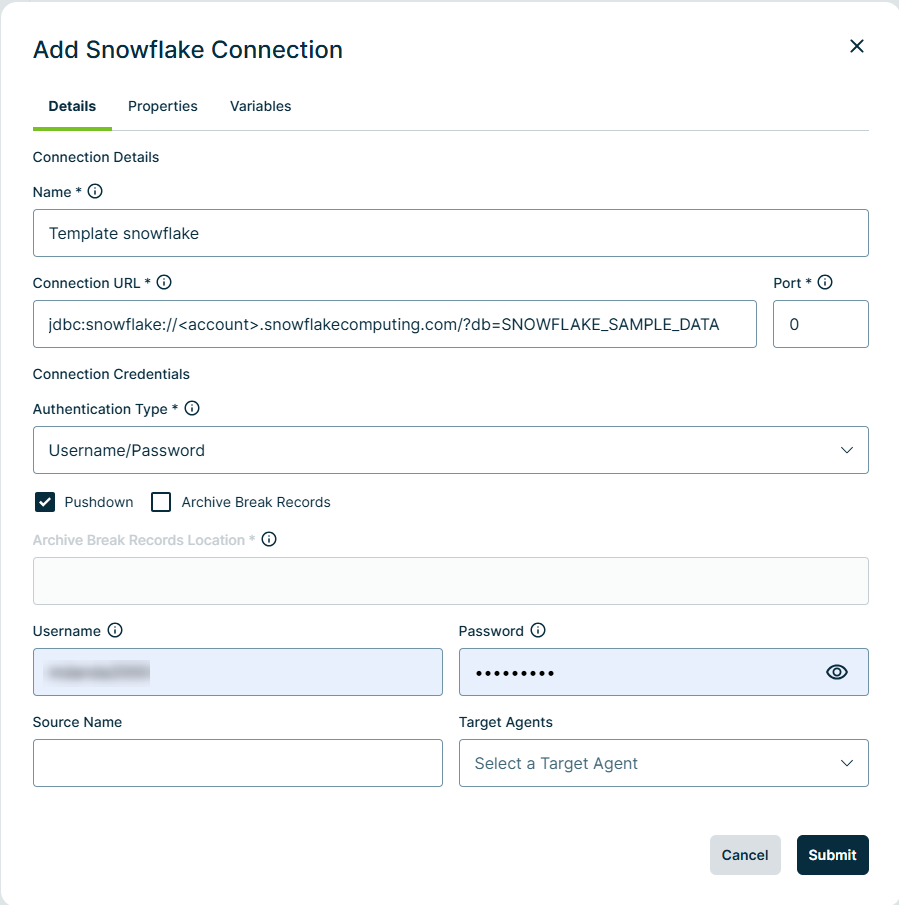Screen dimensions: 899x905
Task: Show password with the eye icon
Action: [837, 672]
